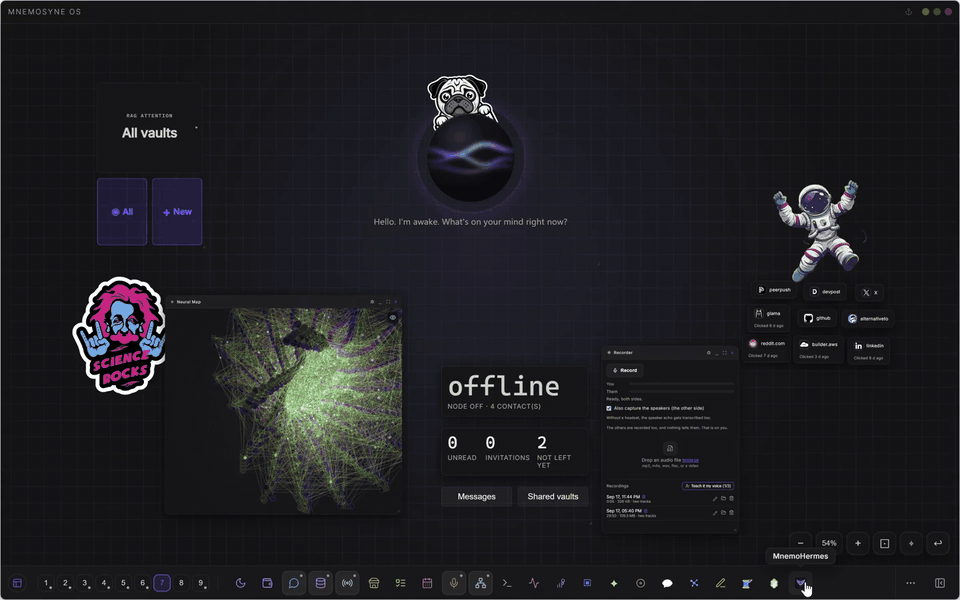Delete the Sep 17, 05:40 PM recording
This screenshot has height=600, width=960.
(731, 512)
